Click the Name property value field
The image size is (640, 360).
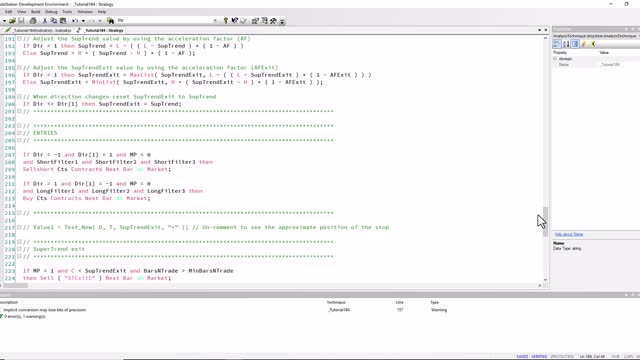[x=618, y=64]
